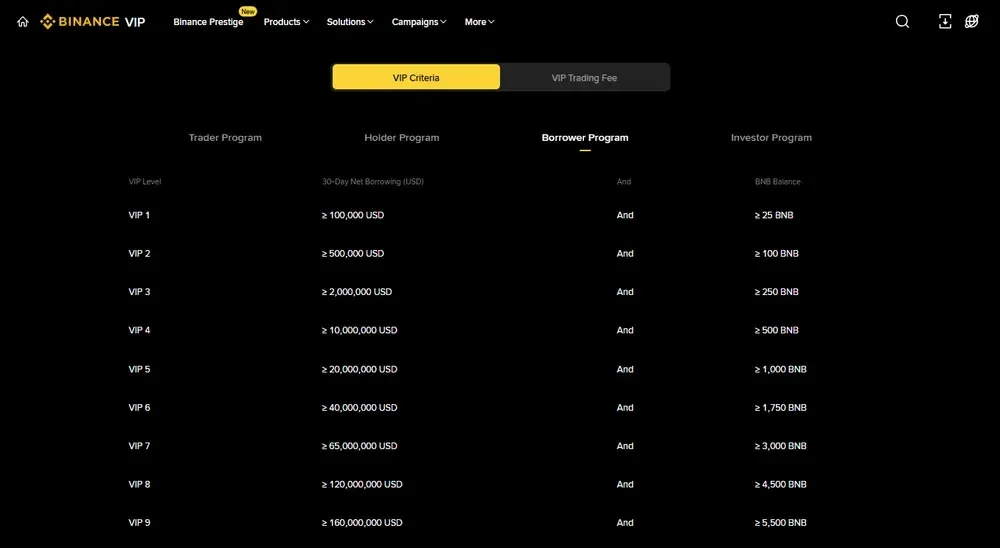Image resolution: width=1000 pixels, height=548 pixels.
Task: Open the language globe icon
Action: point(972,22)
